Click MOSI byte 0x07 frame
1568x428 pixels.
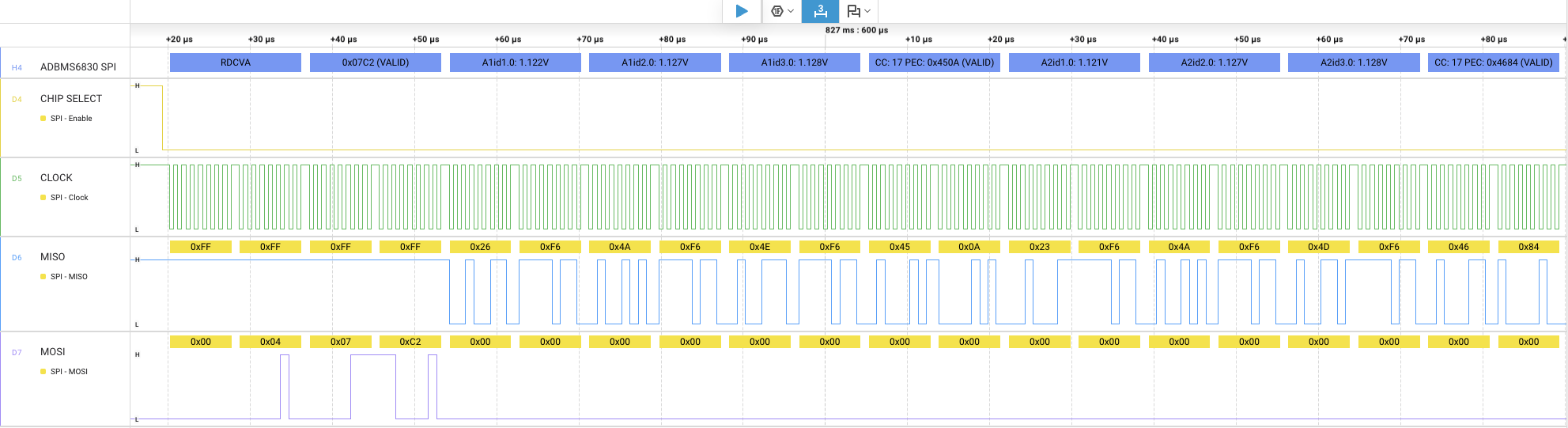(341, 342)
